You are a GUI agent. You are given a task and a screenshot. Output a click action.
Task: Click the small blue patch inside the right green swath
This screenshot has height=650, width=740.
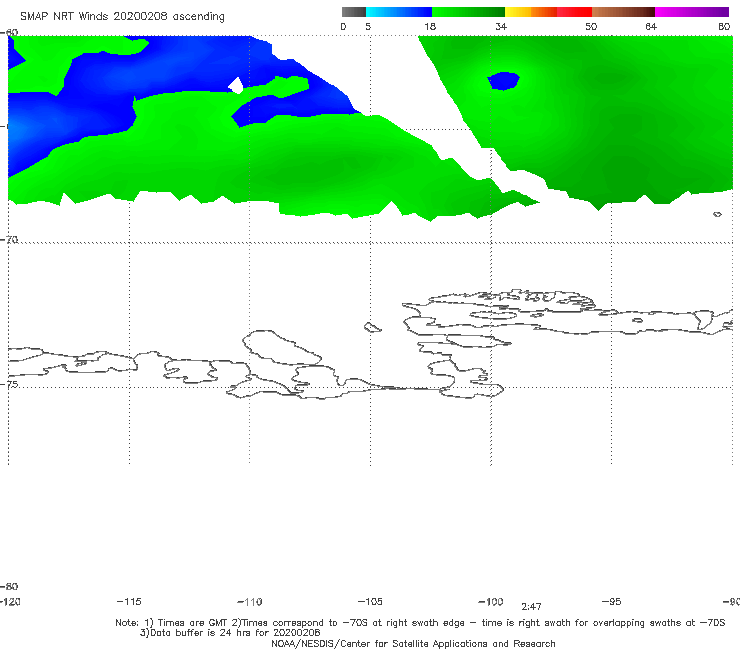coord(504,81)
